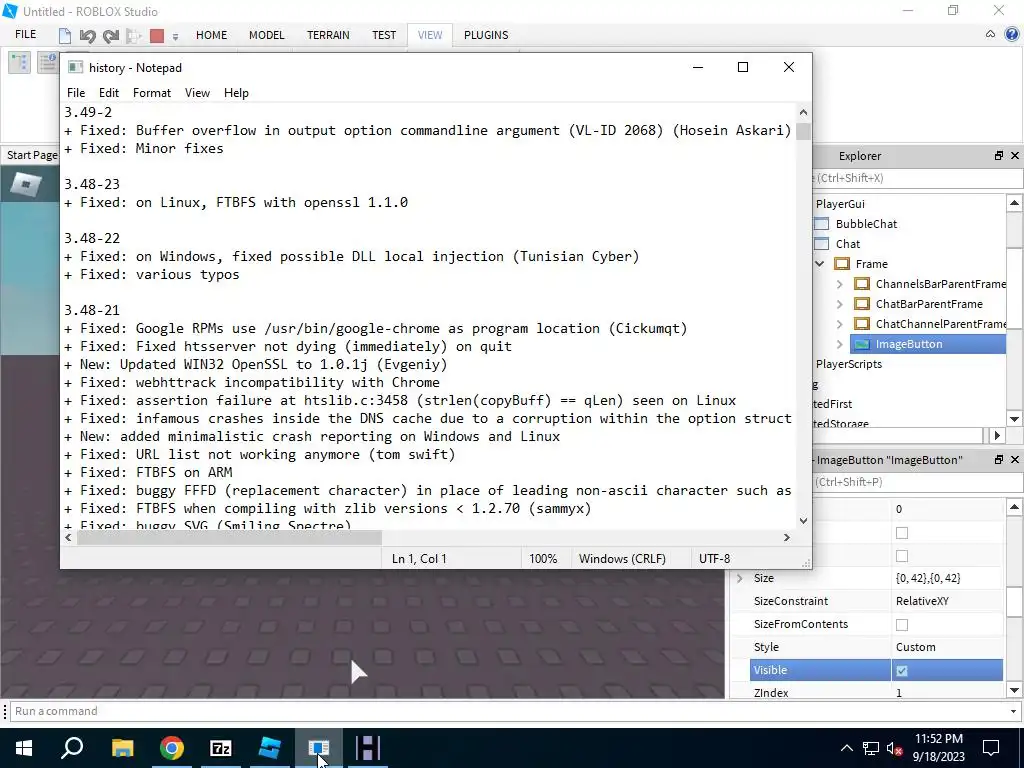Click the Explorer filter search box

tap(918, 178)
